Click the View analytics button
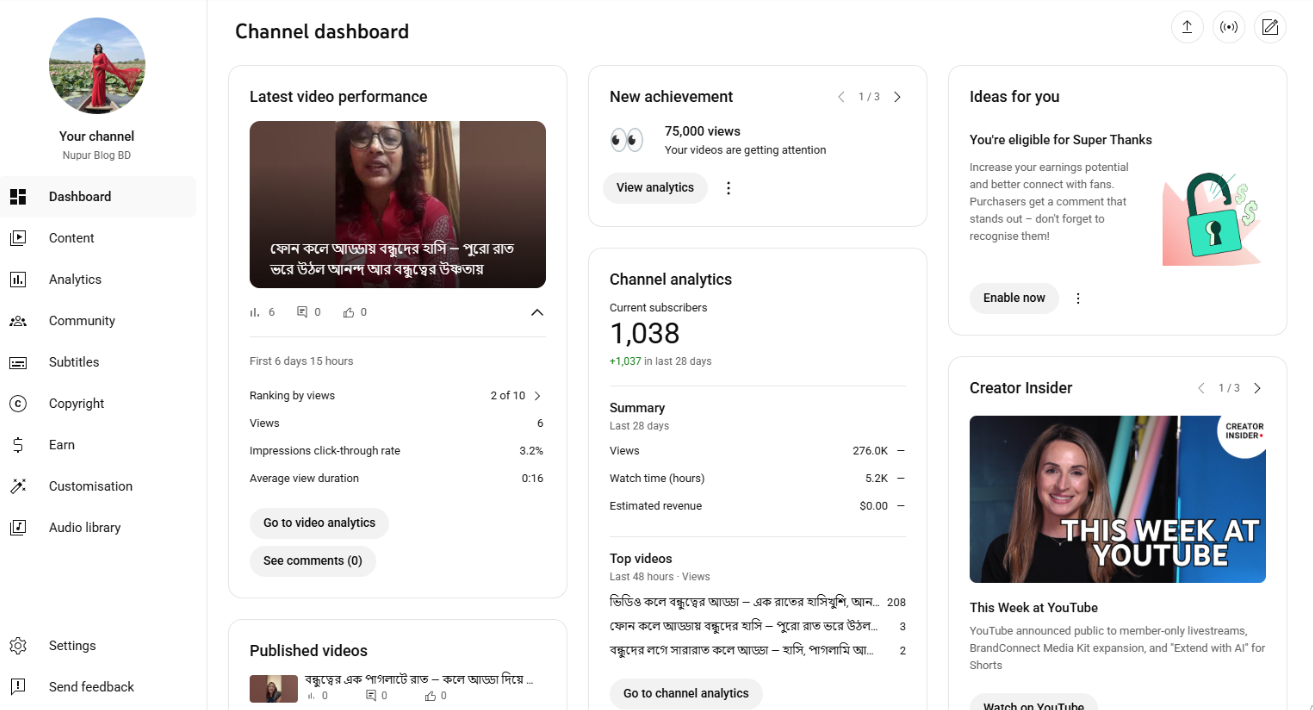The image size is (1313, 710). click(x=655, y=187)
